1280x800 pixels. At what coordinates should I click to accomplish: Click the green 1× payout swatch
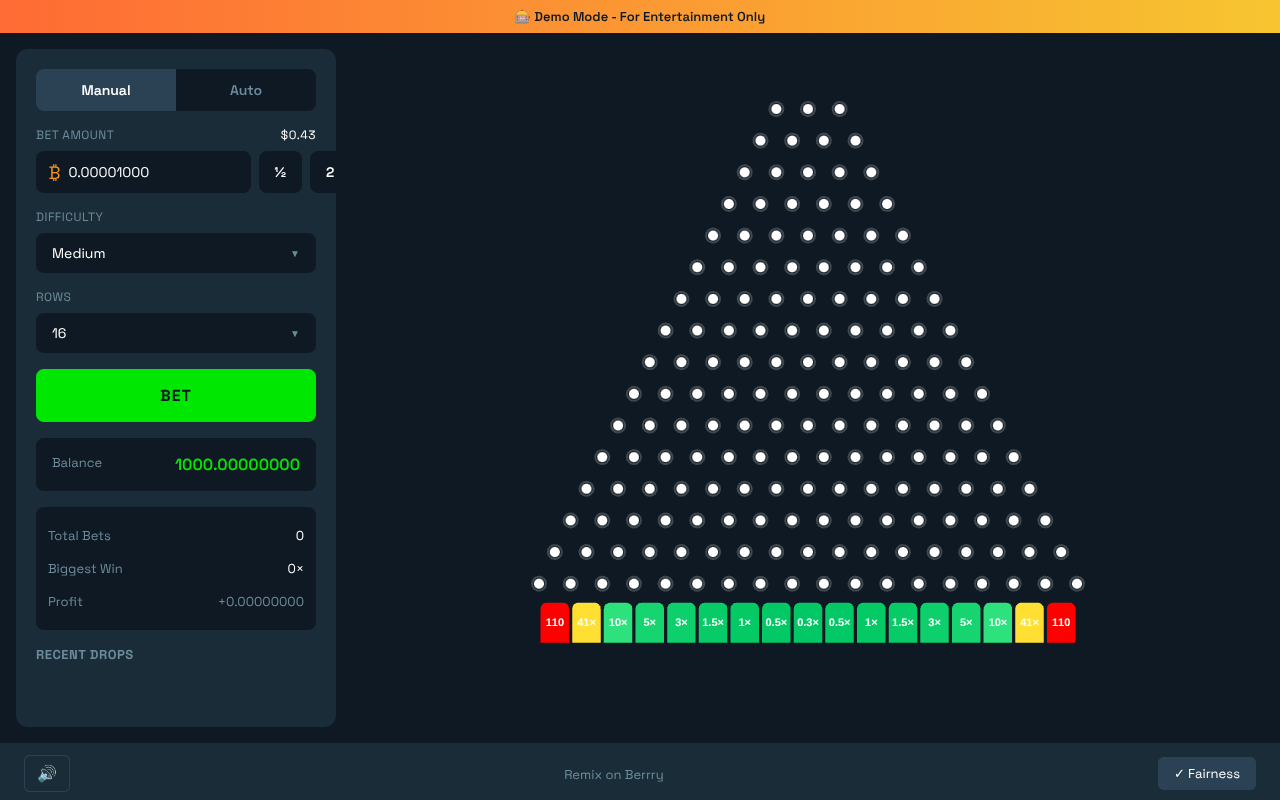pyautogui.click(x=744, y=622)
